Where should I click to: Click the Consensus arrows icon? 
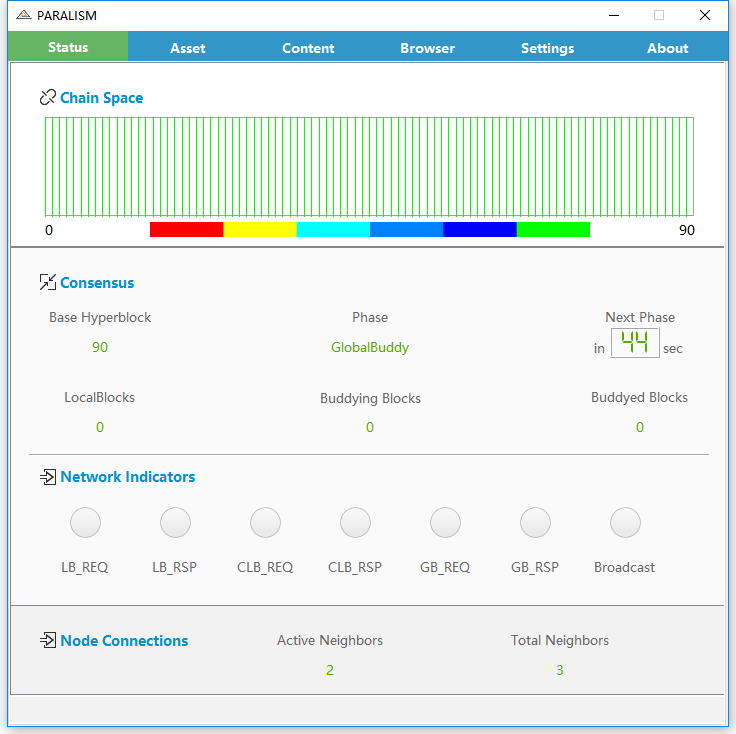tap(48, 282)
